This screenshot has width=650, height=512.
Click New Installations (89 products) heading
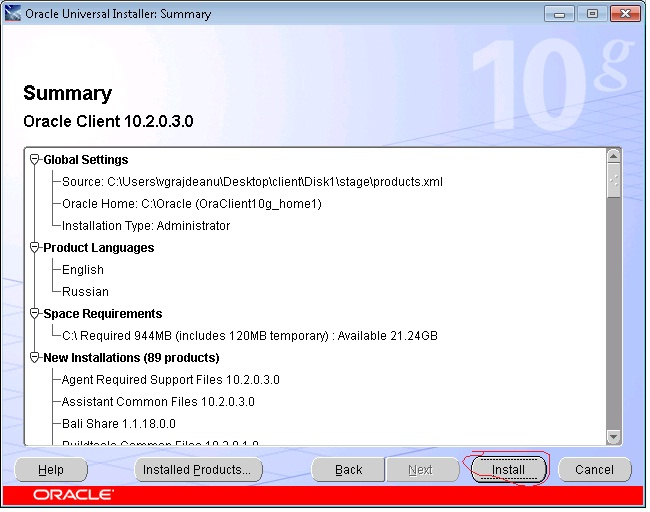tap(131, 357)
